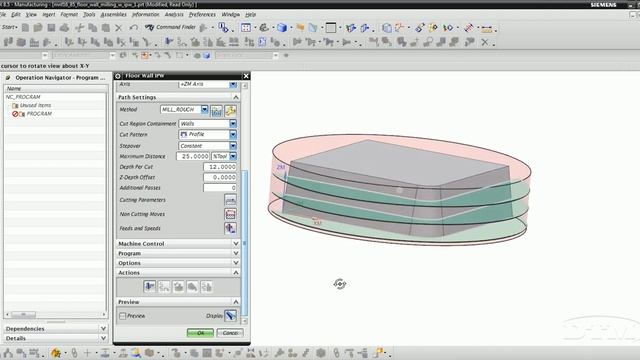
Task: Open the +ZM Axis dropdown
Action: [x=233, y=84]
